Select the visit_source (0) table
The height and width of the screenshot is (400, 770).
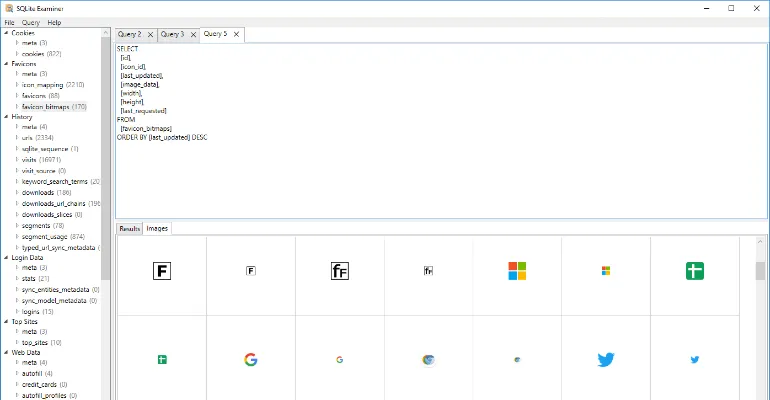tap(44, 171)
